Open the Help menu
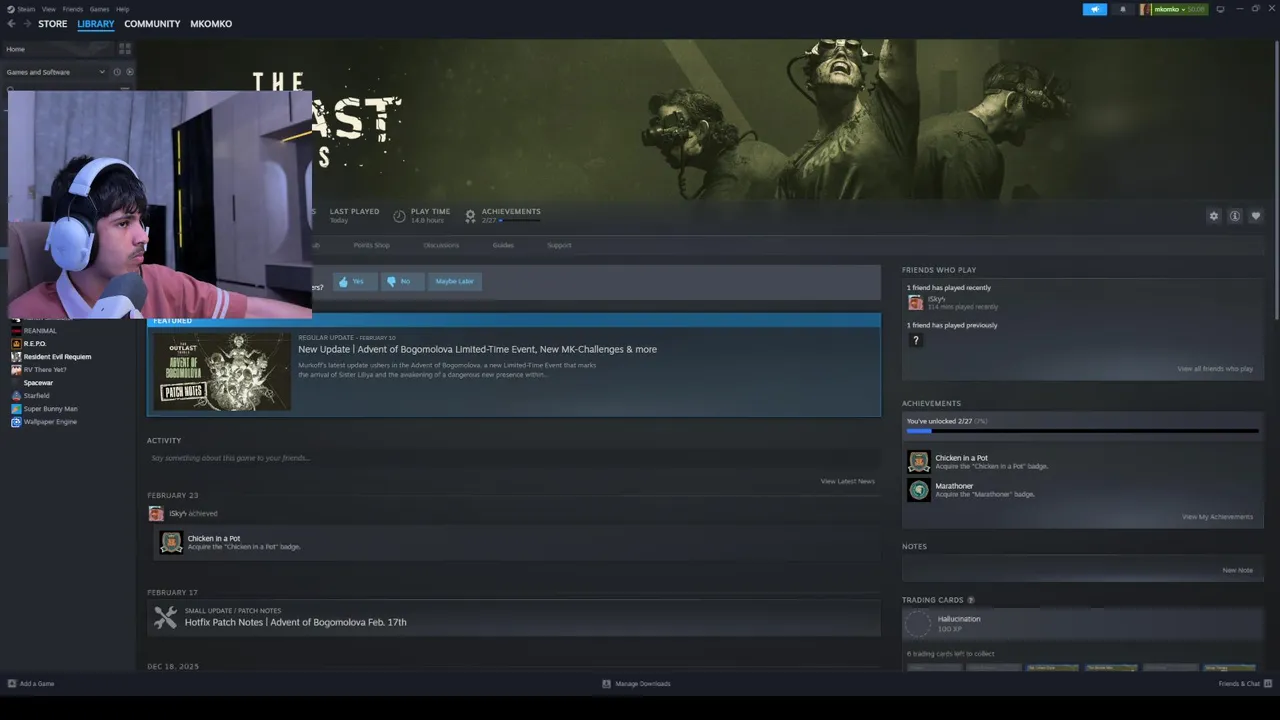 click(122, 9)
